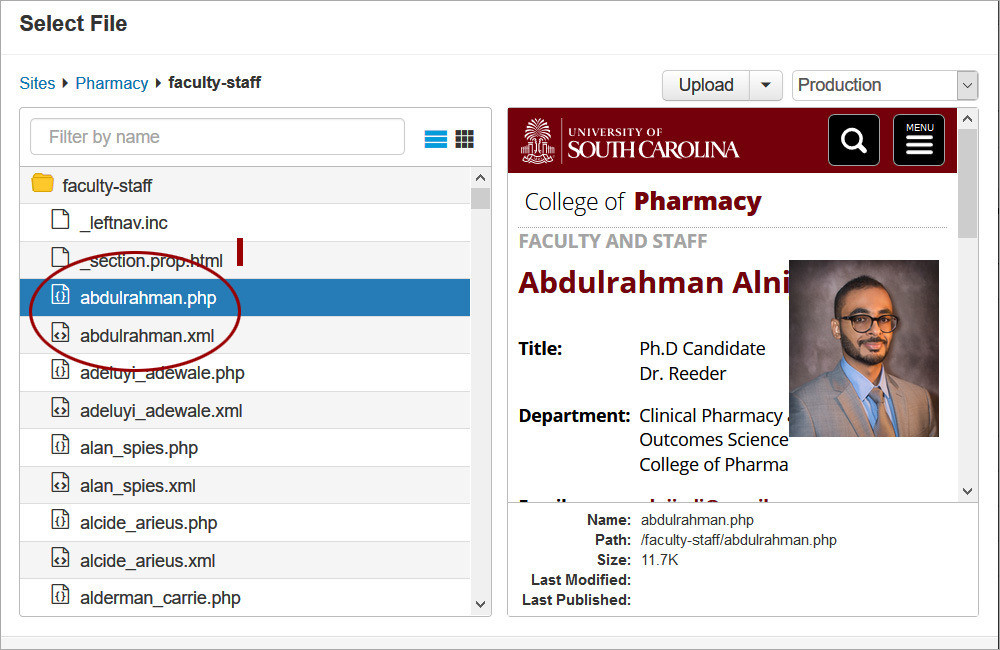
Task: Switch to list view layout
Action: coord(436,139)
